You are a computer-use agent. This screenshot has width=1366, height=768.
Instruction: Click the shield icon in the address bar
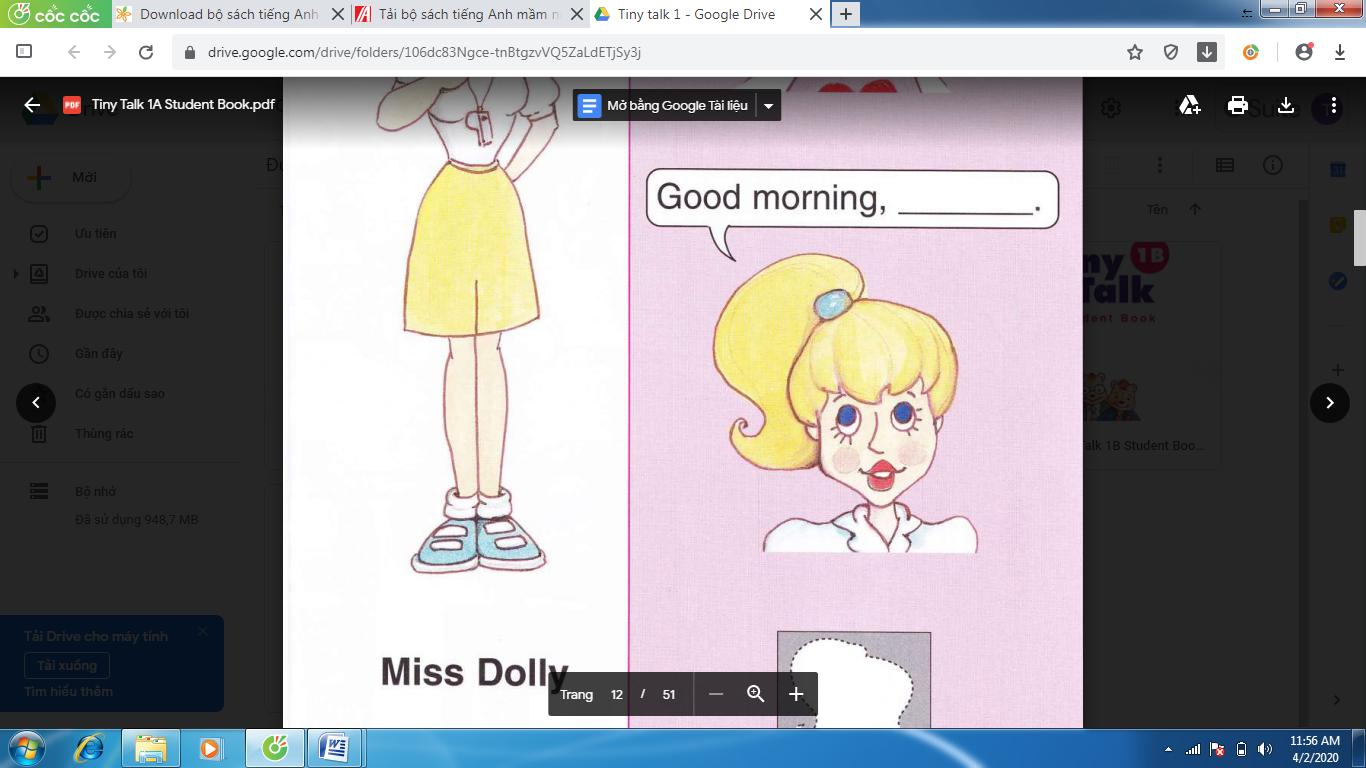[1171, 52]
